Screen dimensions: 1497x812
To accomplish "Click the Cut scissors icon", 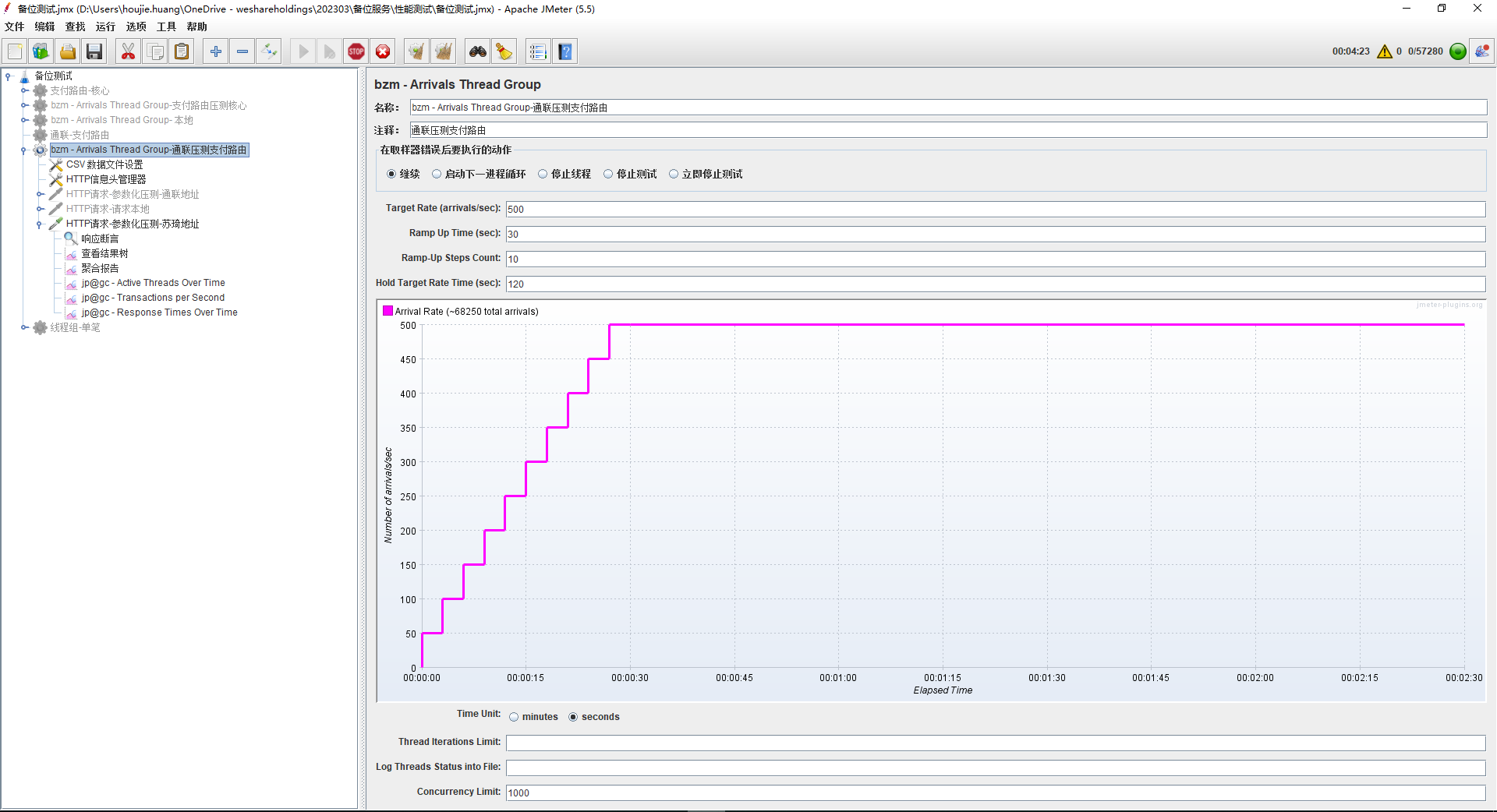I will [x=128, y=51].
